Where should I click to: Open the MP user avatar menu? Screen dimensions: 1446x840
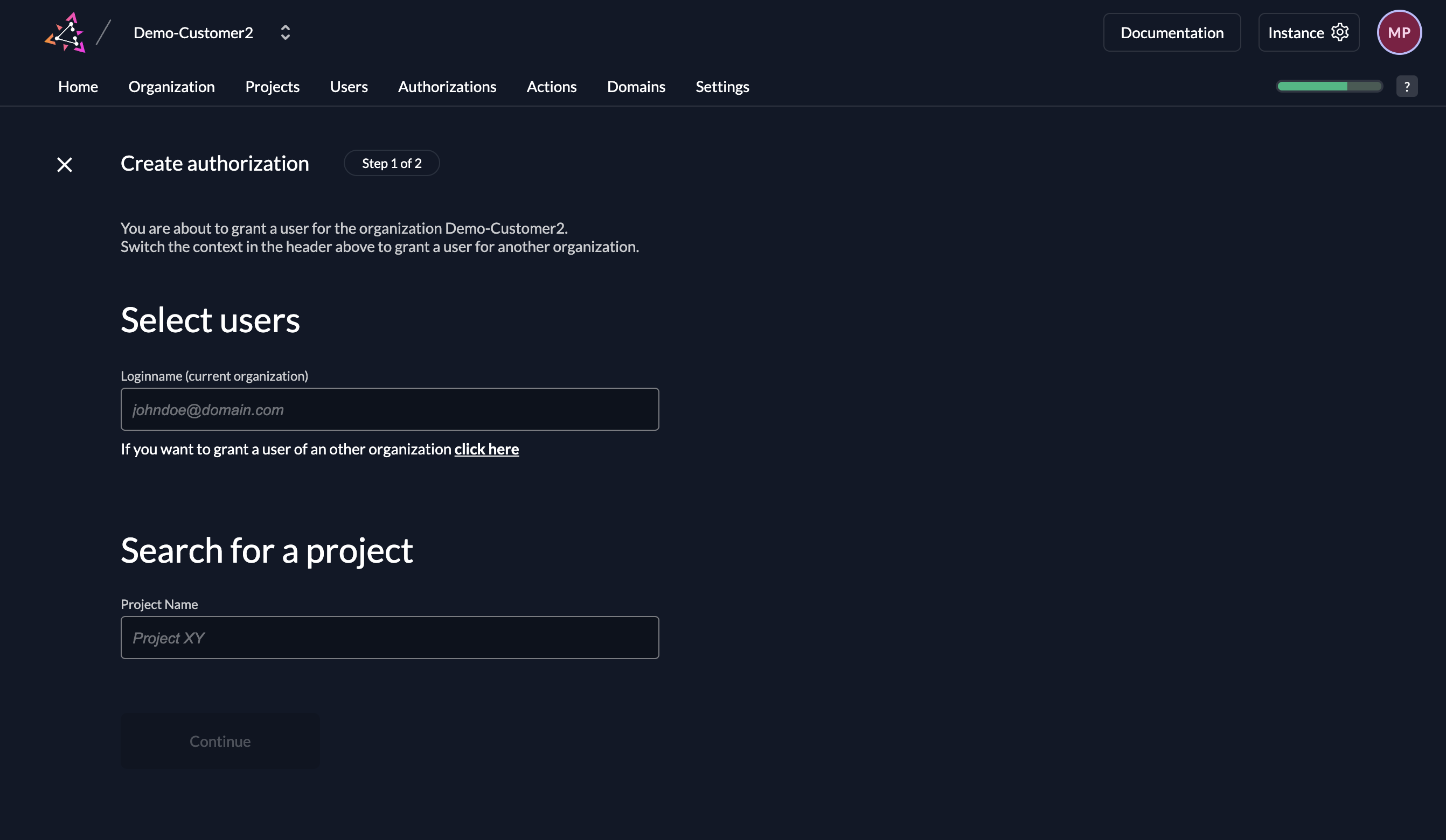tap(1399, 33)
